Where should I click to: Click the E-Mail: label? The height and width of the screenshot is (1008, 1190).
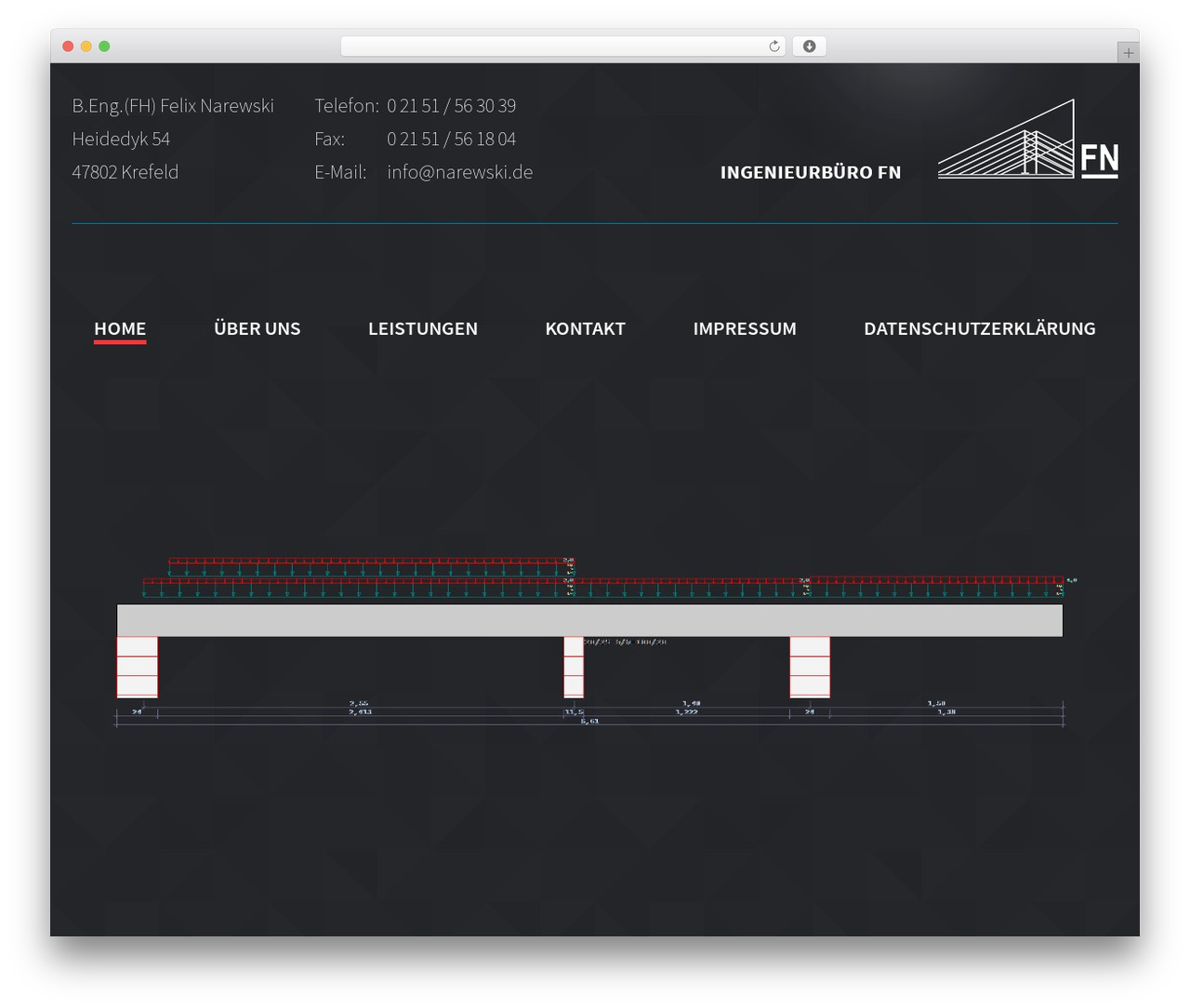click(x=340, y=172)
